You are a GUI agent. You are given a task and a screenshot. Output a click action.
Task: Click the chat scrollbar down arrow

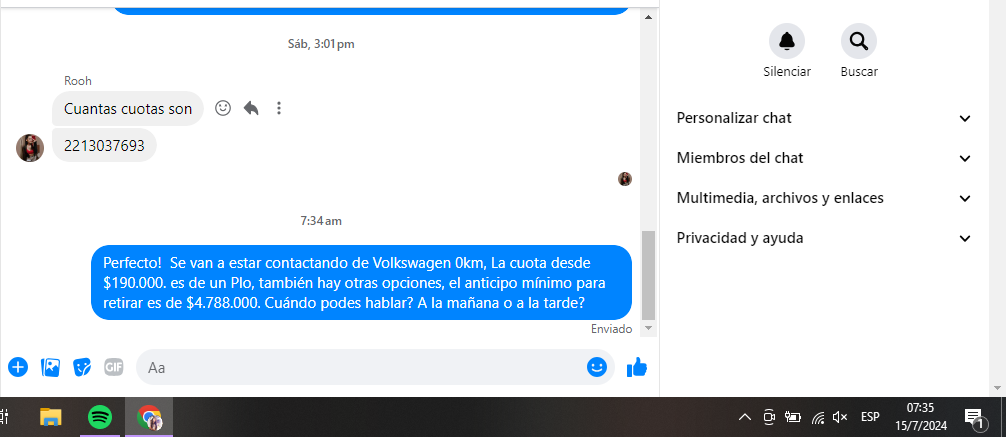pyautogui.click(x=648, y=328)
